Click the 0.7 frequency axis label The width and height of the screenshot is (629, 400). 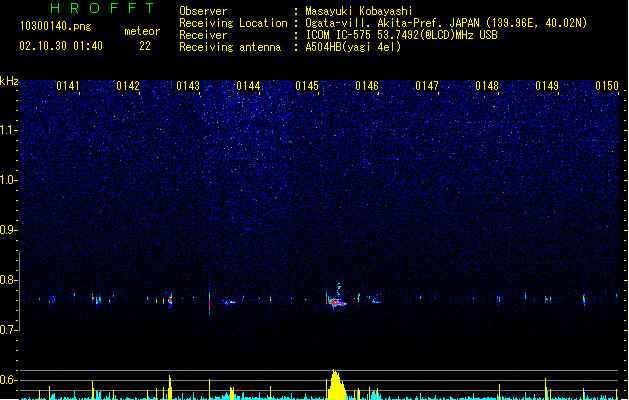point(8,330)
